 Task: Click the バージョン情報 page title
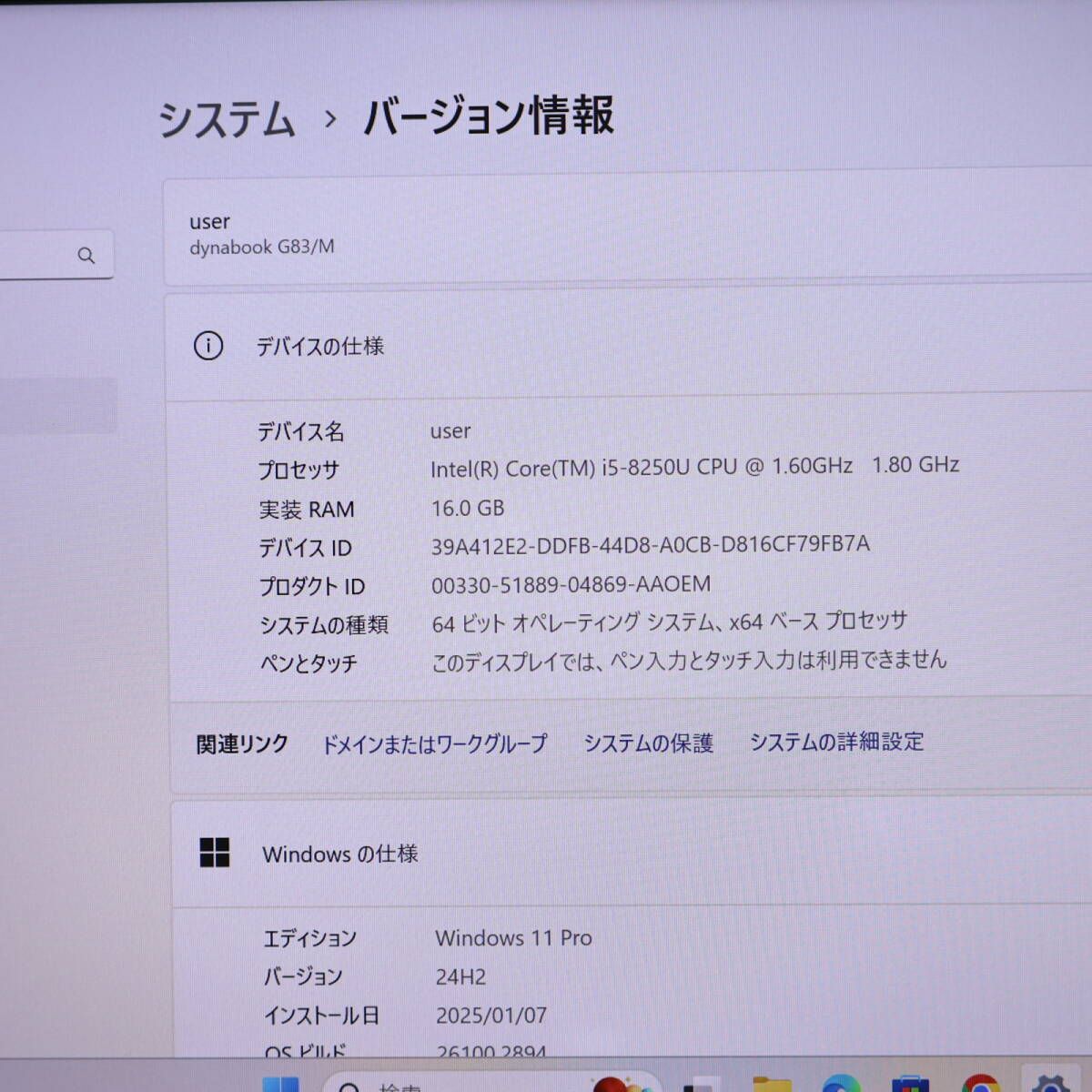489,116
